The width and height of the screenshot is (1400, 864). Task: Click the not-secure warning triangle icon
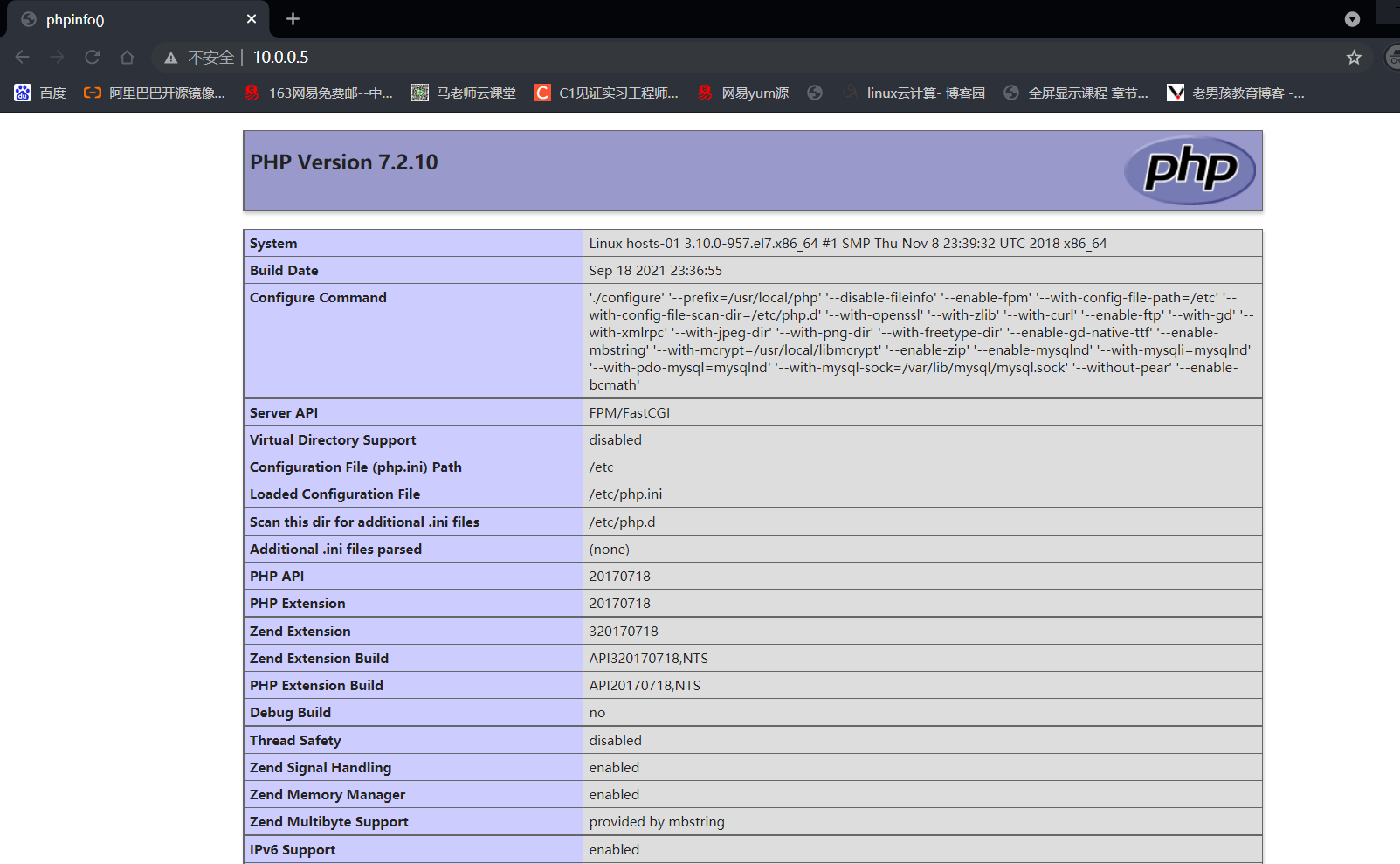pyautogui.click(x=171, y=58)
